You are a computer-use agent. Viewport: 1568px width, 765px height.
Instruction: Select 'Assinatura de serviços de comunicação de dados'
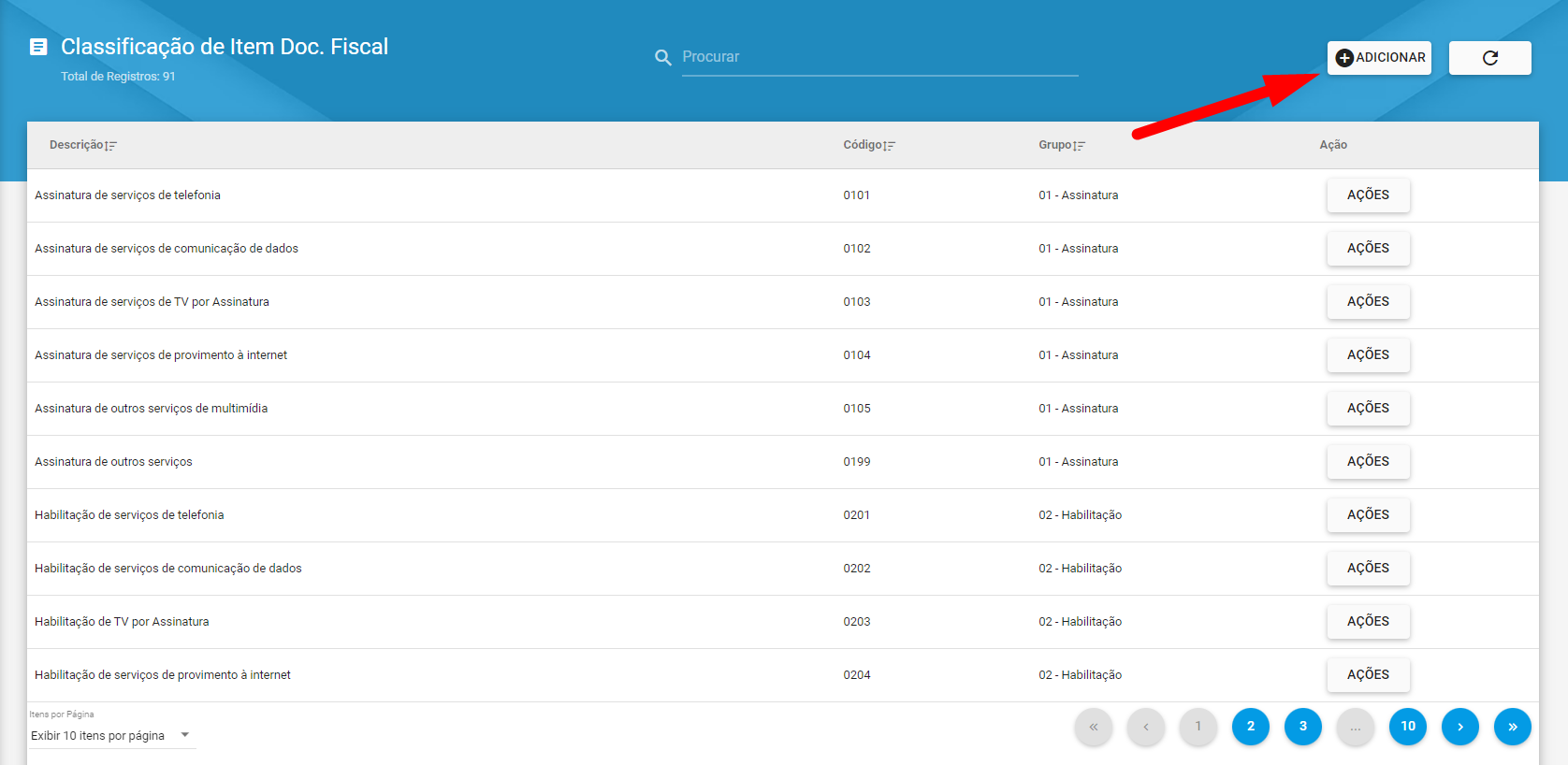coord(167,249)
